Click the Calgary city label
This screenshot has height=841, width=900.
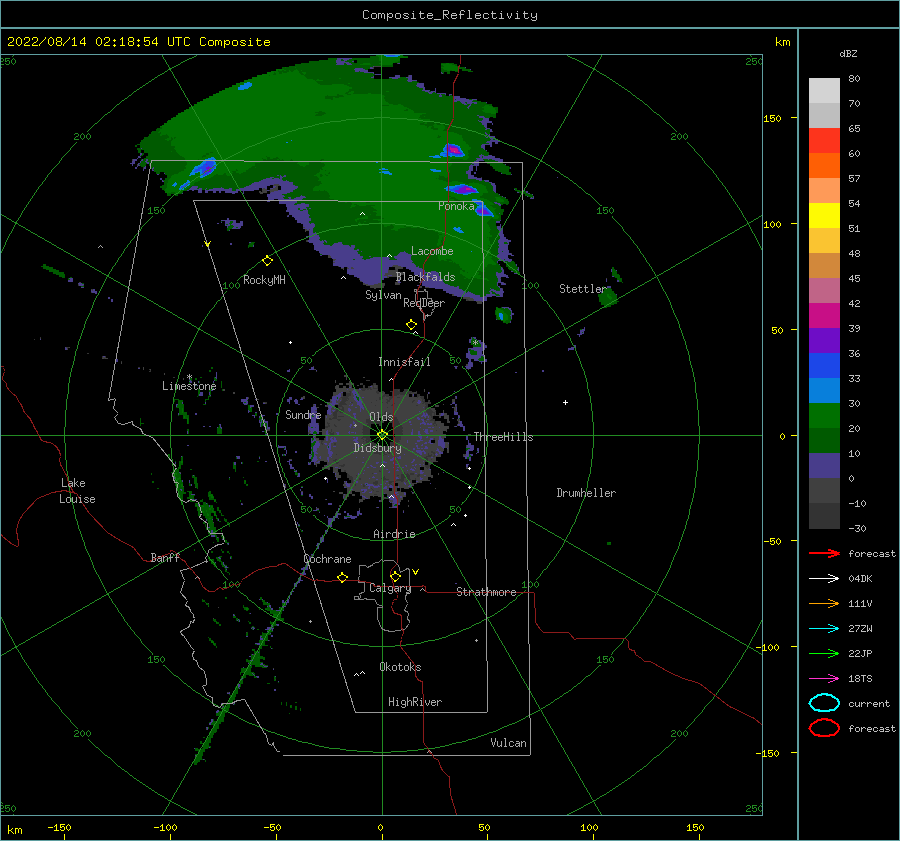(x=390, y=588)
